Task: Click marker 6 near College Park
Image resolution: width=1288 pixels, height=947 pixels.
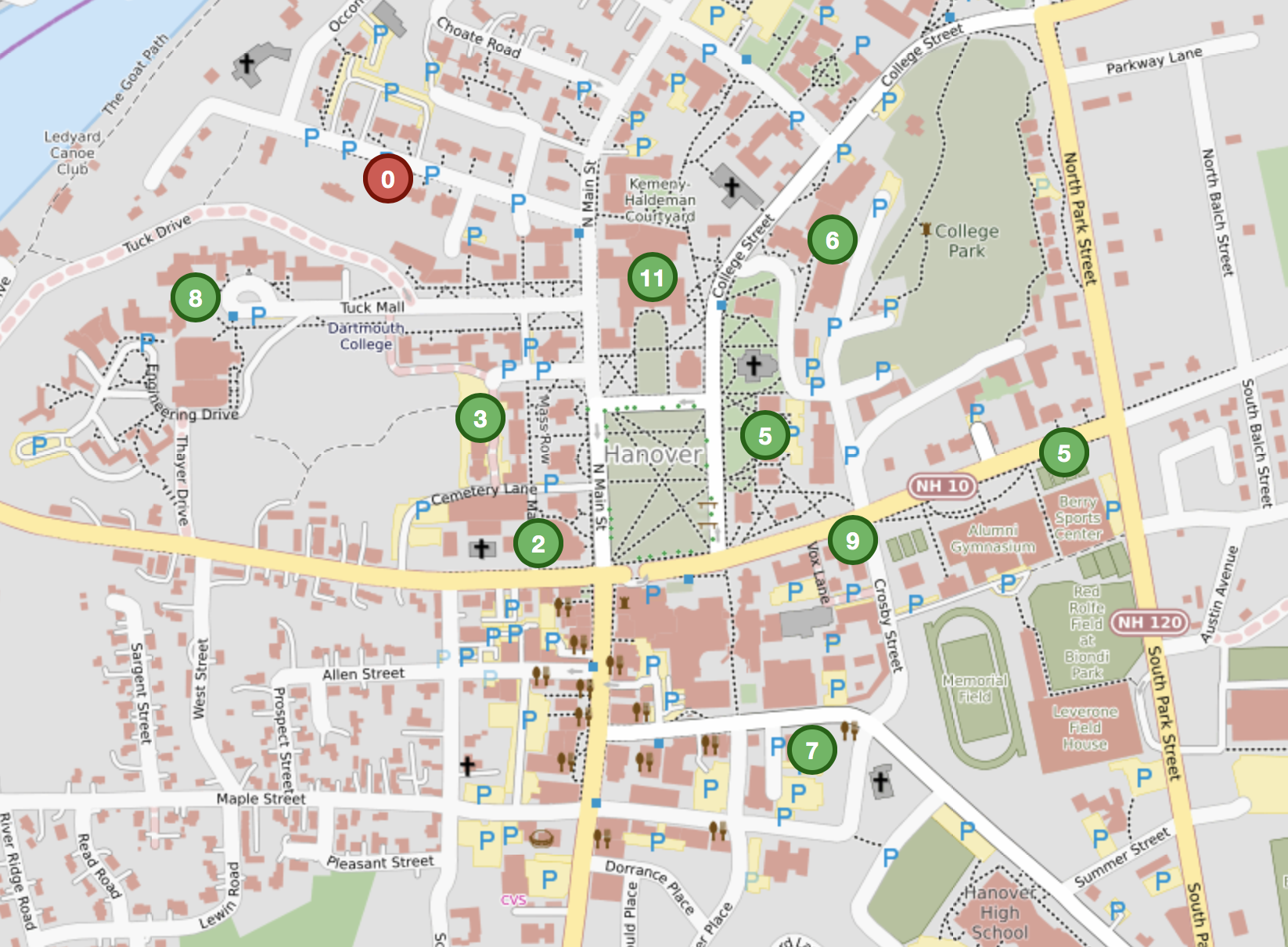Action: 832,240
